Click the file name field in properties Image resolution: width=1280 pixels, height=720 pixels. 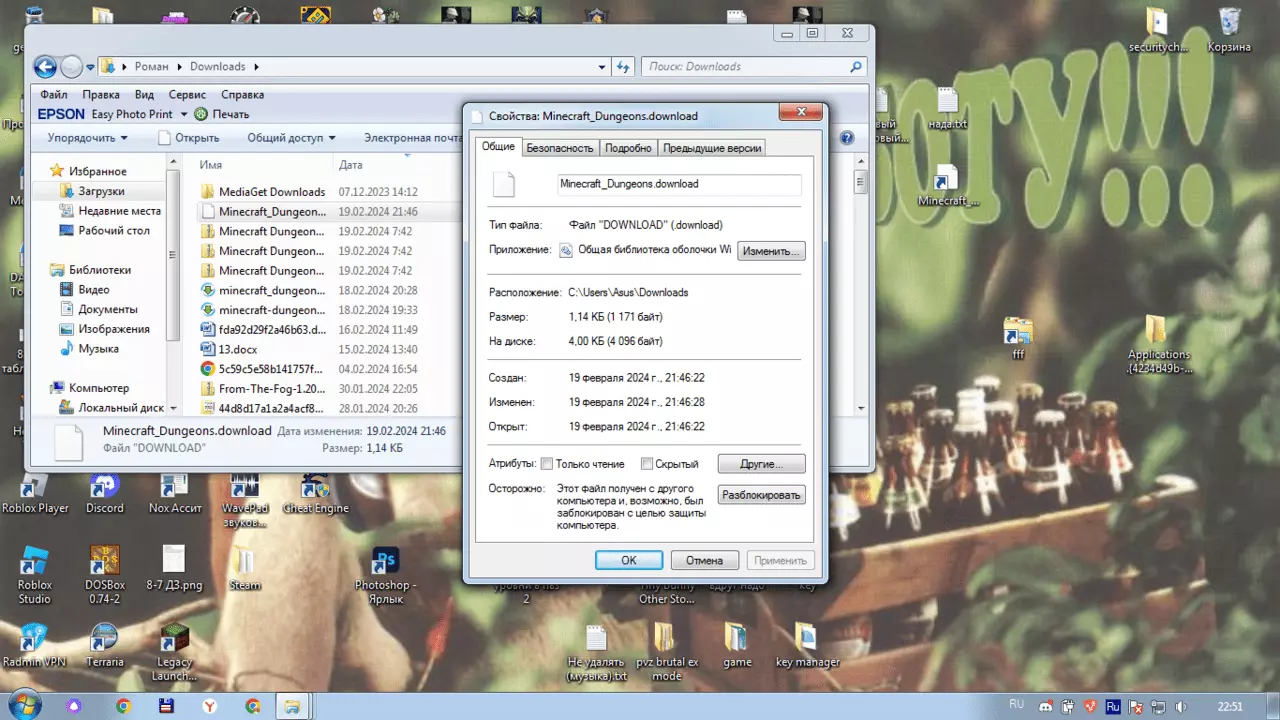click(x=679, y=185)
